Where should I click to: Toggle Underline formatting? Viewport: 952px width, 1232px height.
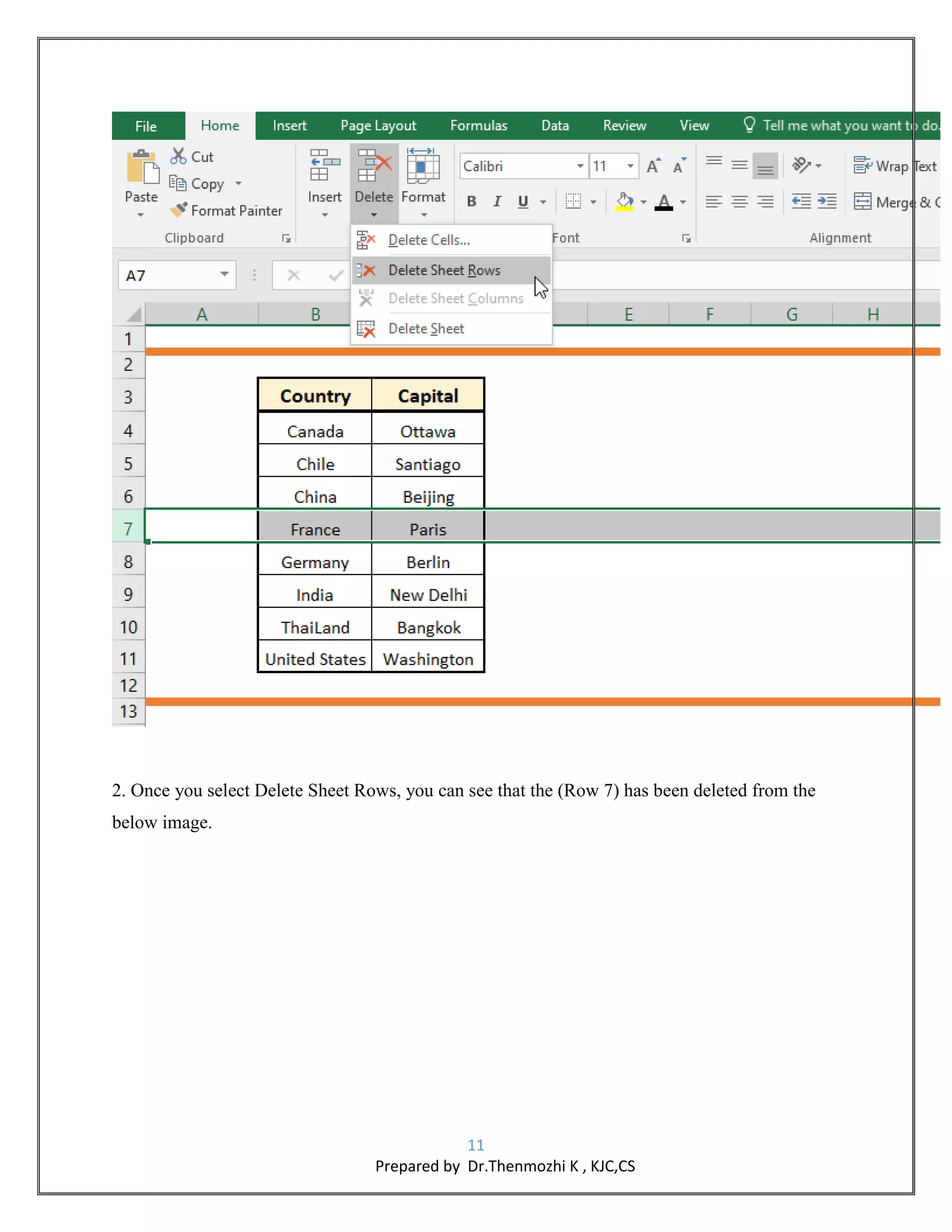click(523, 201)
